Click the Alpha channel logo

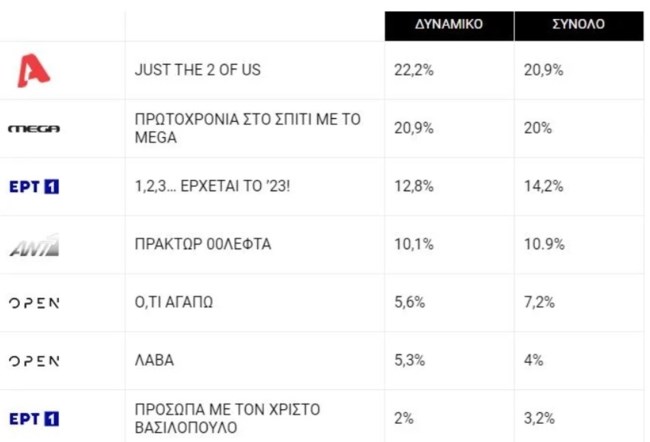35,70
